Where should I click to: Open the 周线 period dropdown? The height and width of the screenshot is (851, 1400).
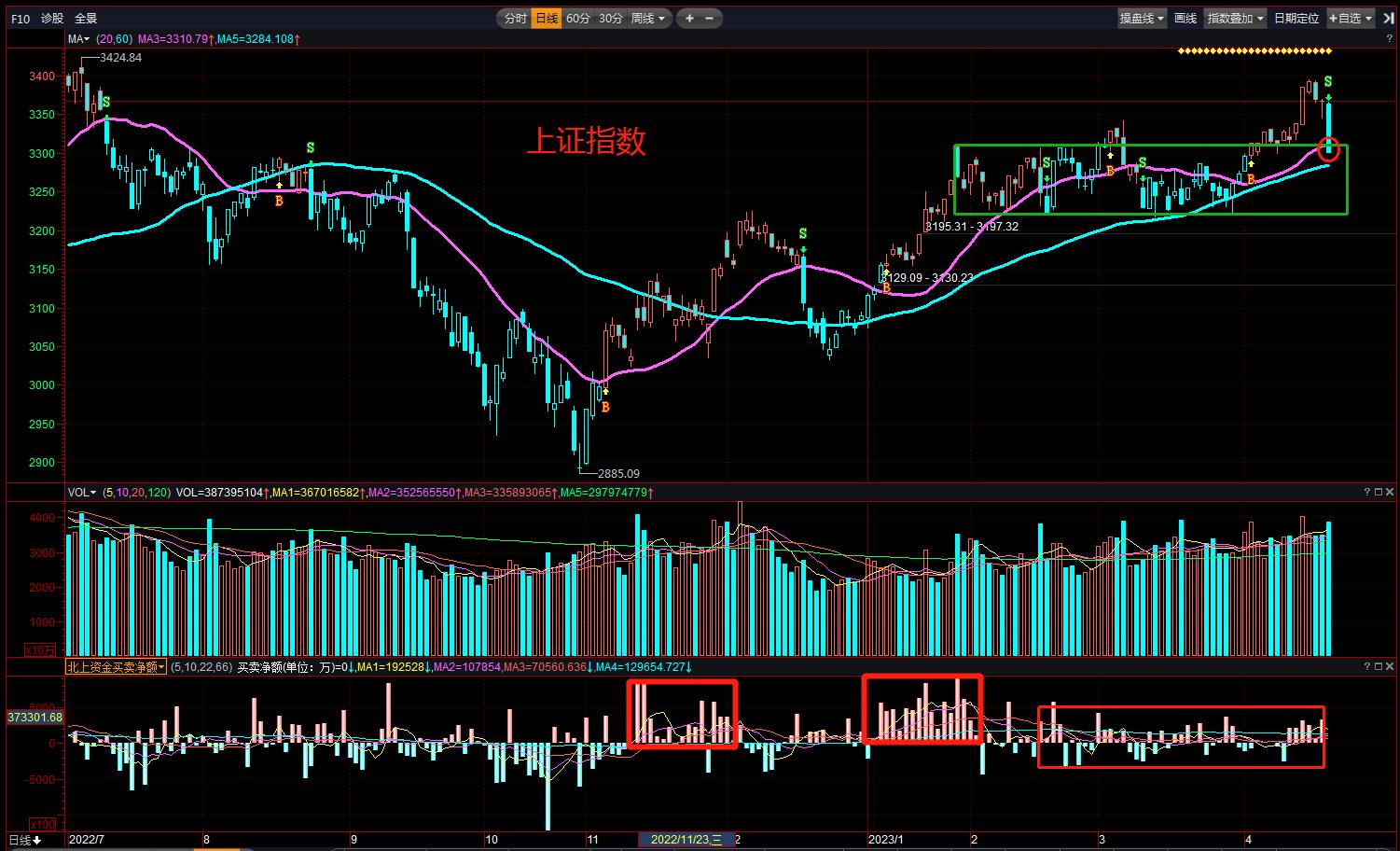[x=648, y=19]
